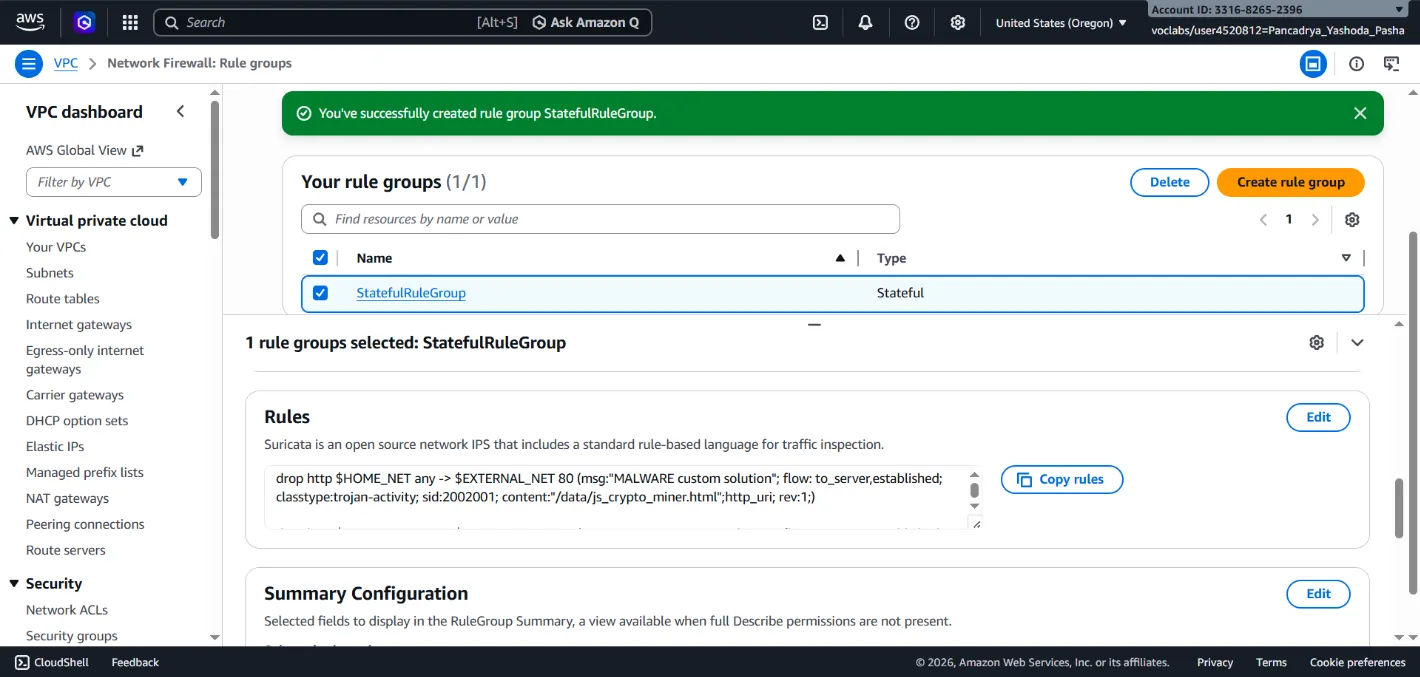The width and height of the screenshot is (1420, 677).
Task: Open AWS Global View link
Action: tap(85, 150)
